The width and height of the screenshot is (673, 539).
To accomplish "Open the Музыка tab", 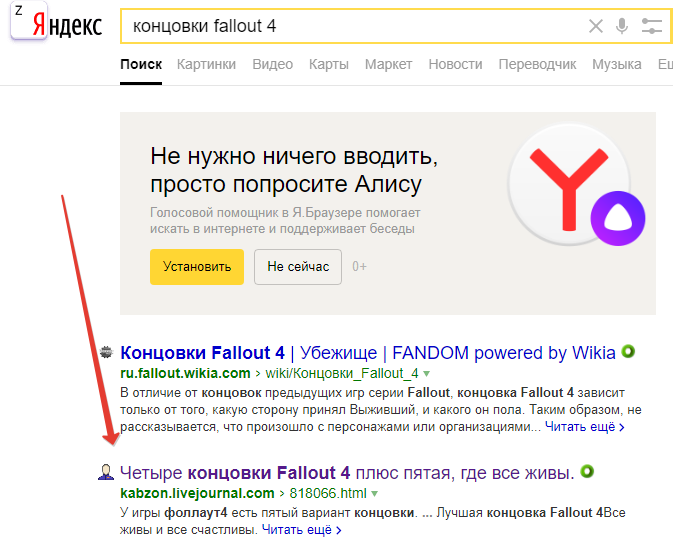I will click(x=617, y=64).
